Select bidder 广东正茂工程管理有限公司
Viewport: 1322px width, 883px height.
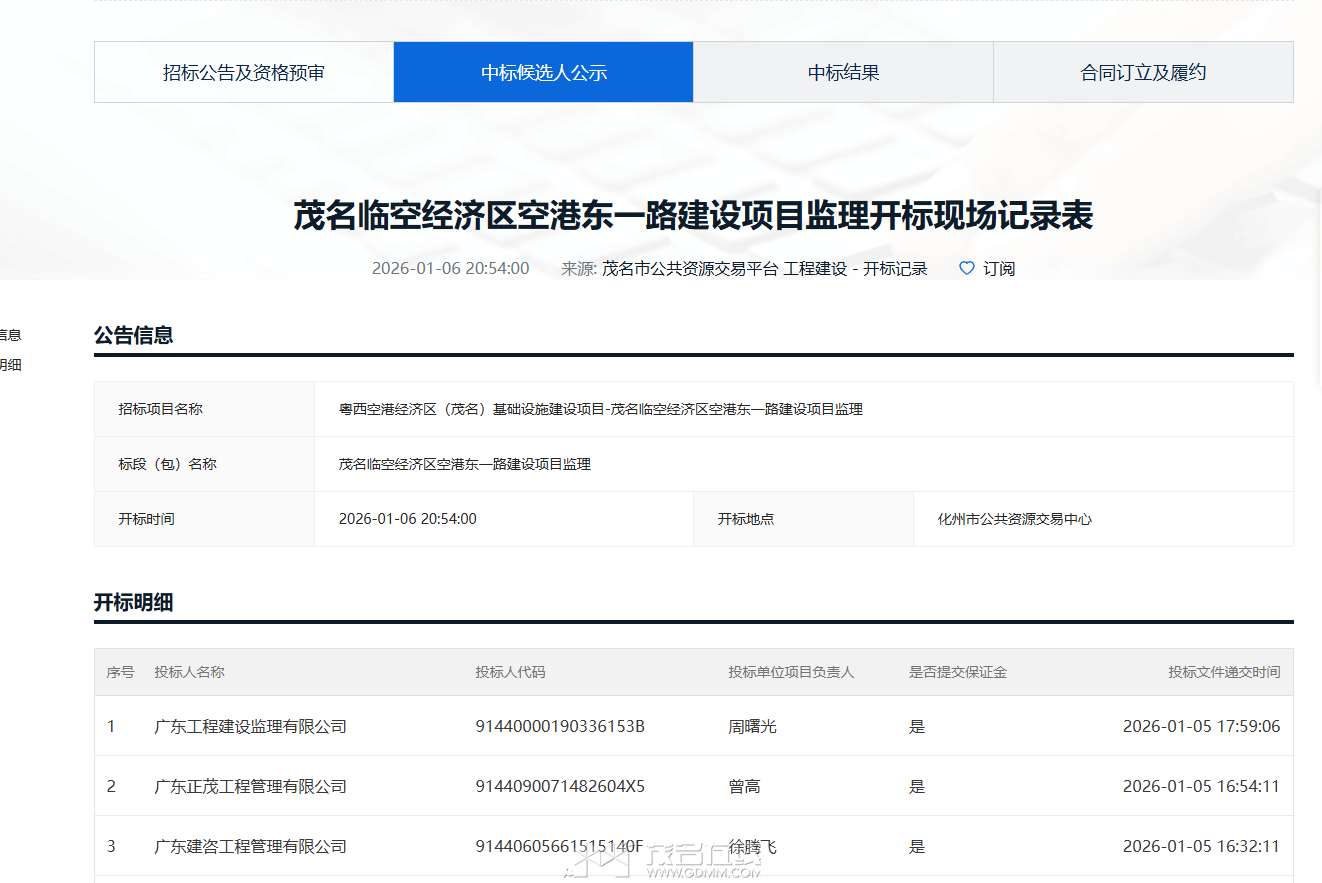coord(250,786)
